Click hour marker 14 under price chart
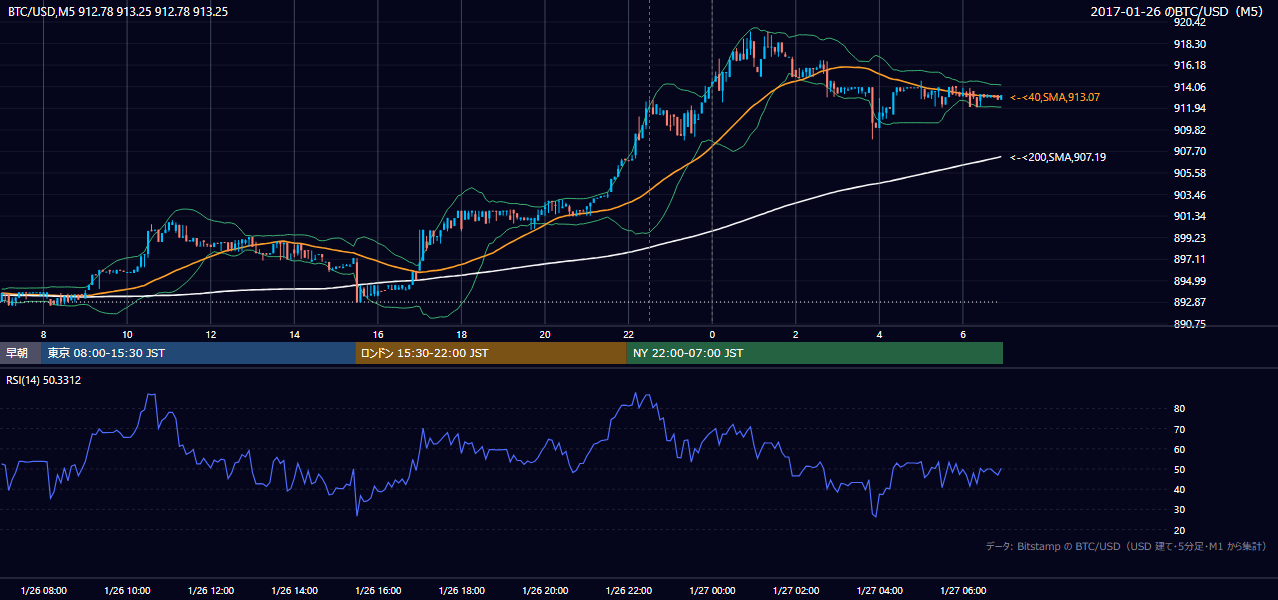Viewport: 1278px width, 600px height. (x=294, y=334)
